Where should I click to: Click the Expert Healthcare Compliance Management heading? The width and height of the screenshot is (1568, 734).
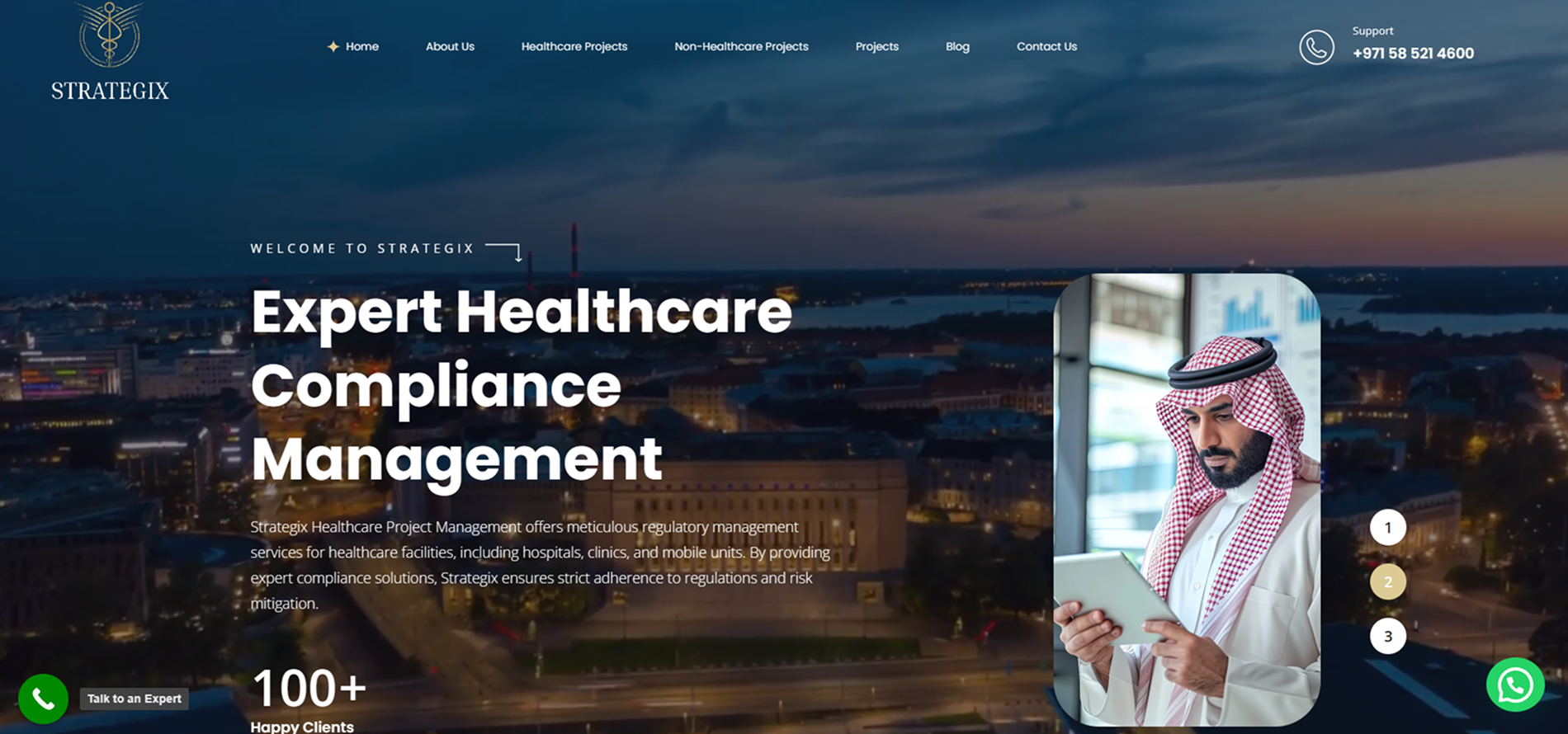521,385
